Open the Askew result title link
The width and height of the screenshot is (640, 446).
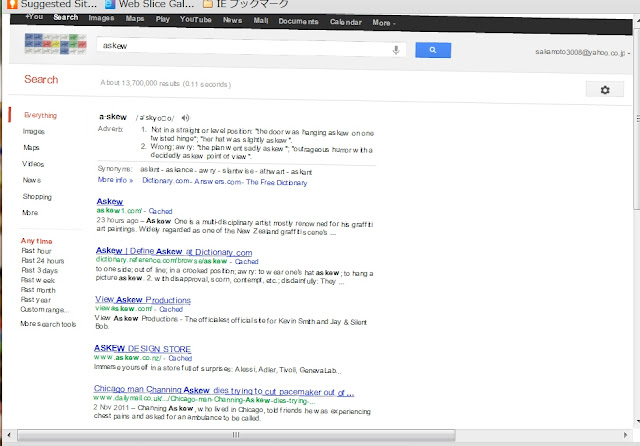click(110, 201)
